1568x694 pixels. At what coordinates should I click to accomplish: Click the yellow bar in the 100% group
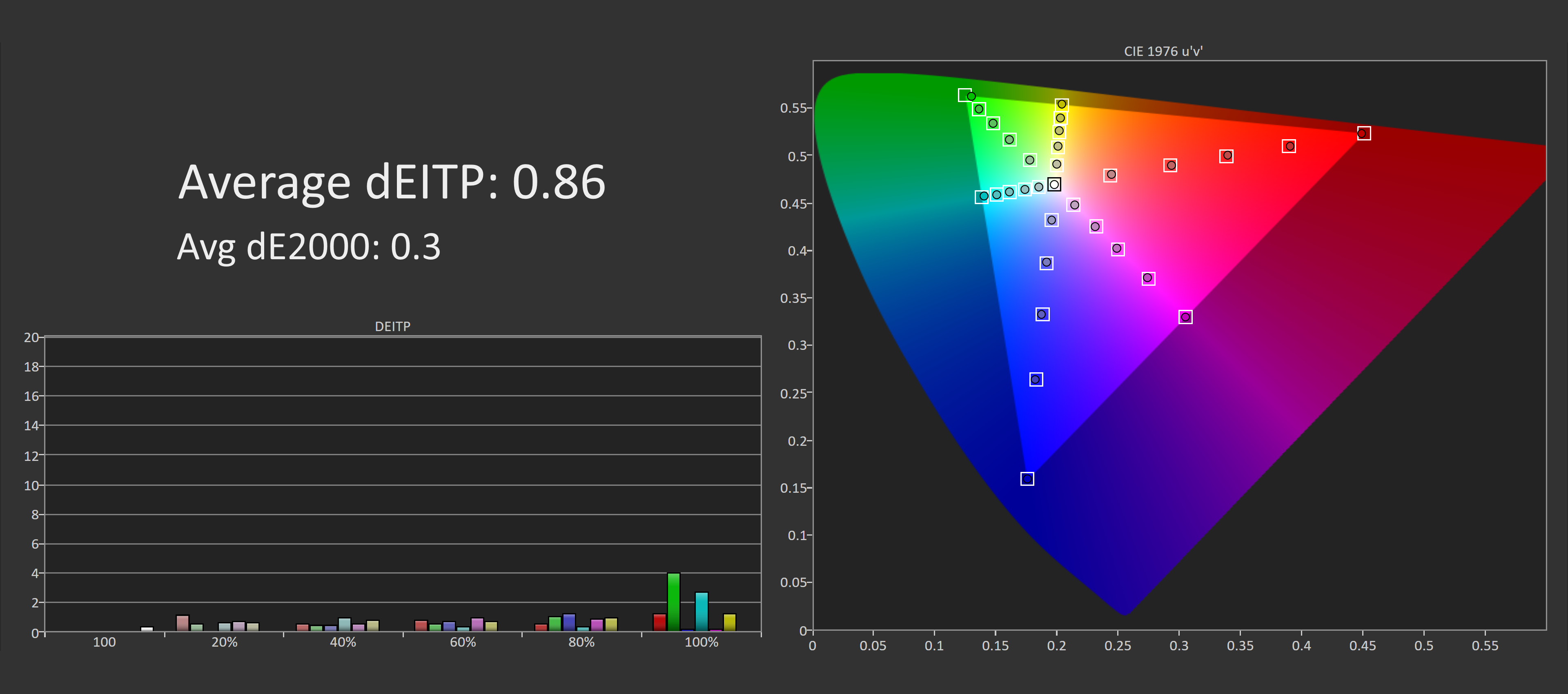point(729,622)
